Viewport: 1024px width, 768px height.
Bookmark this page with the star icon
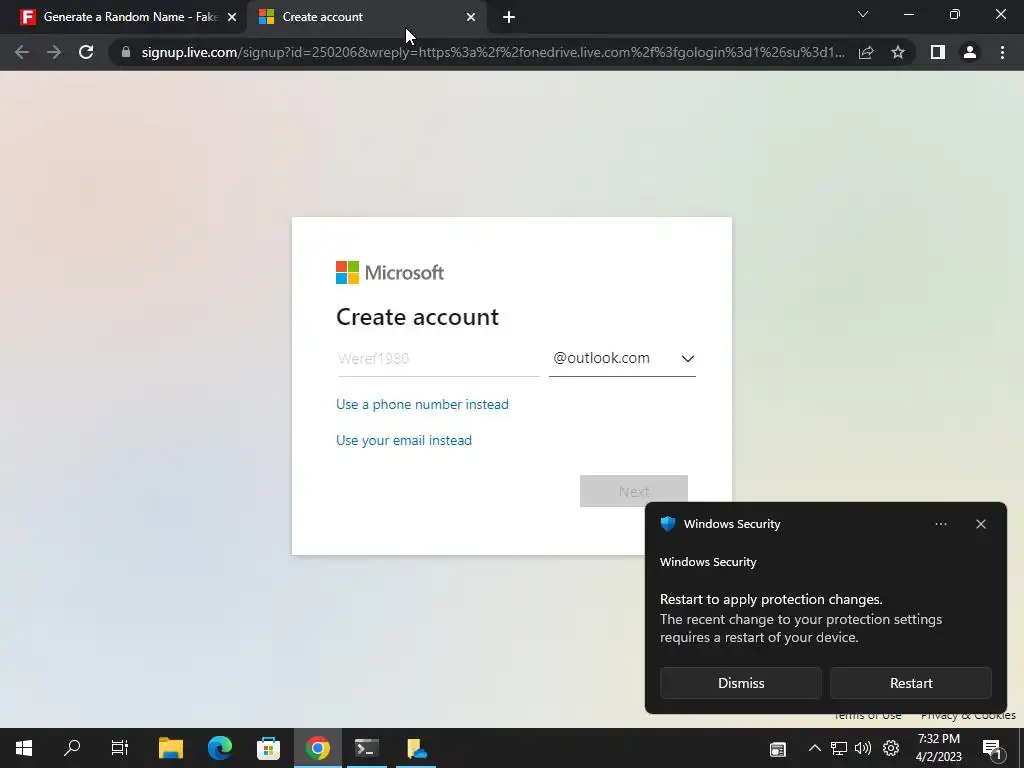[898, 52]
